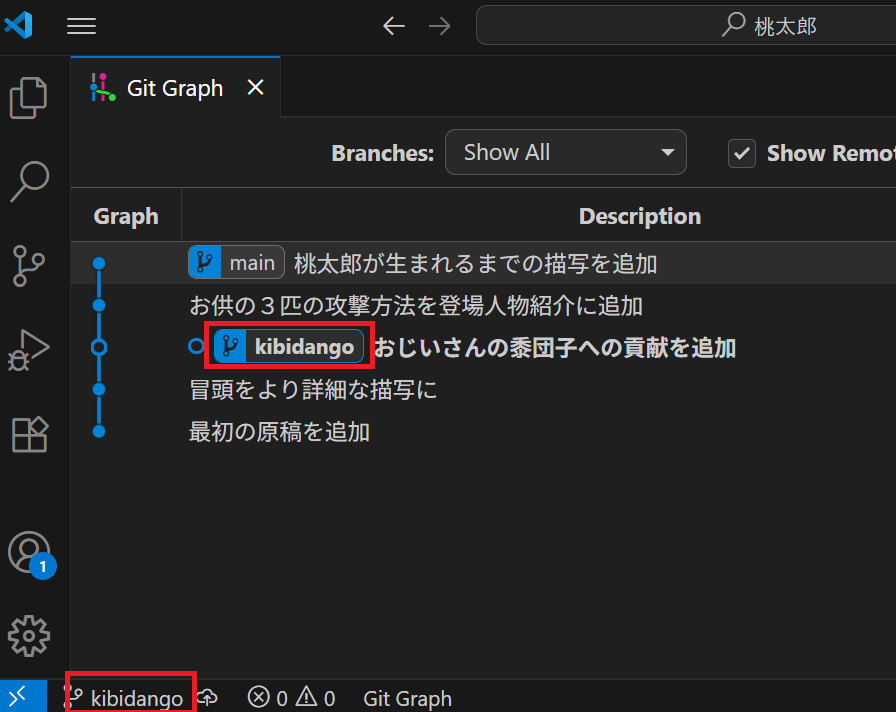The width and height of the screenshot is (896, 712).
Task: Toggle the Show Remote Branches checkbox
Action: [742, 153]
